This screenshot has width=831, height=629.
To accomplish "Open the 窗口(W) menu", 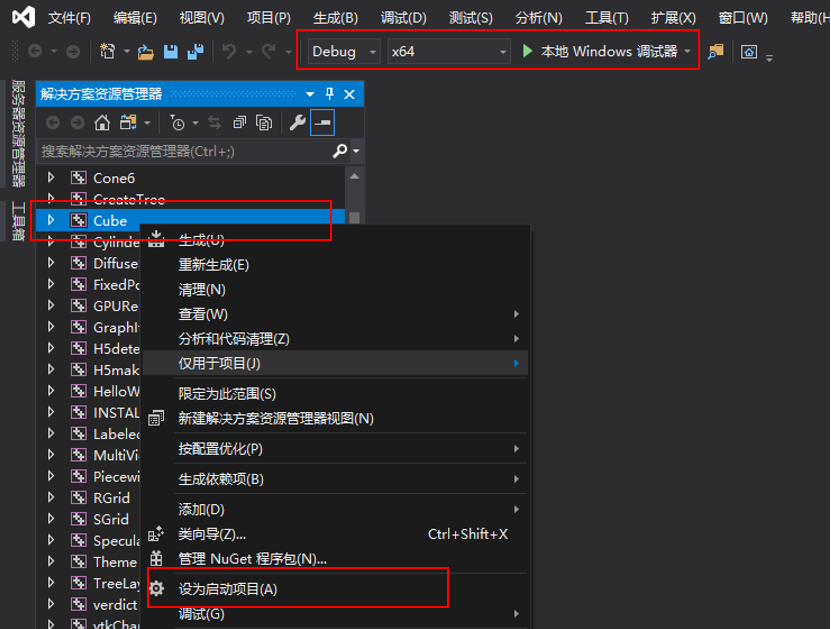I will (x=743, y=18).
